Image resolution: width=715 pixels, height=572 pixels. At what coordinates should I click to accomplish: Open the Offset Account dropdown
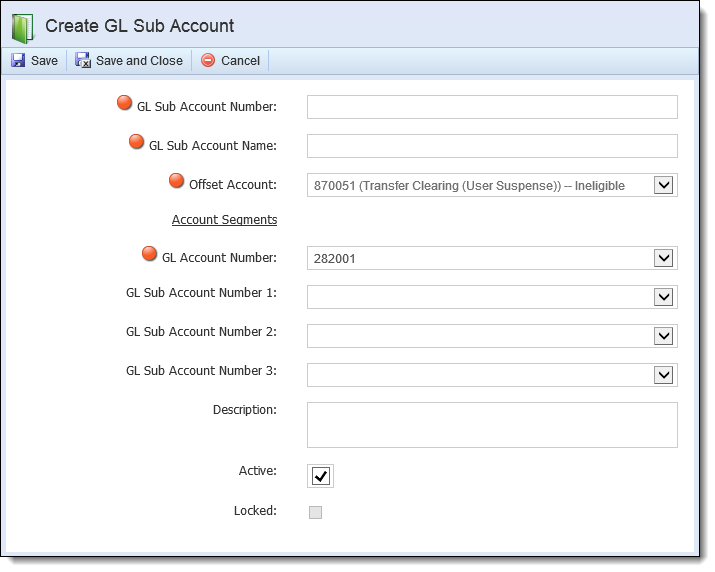pos(663,185)
